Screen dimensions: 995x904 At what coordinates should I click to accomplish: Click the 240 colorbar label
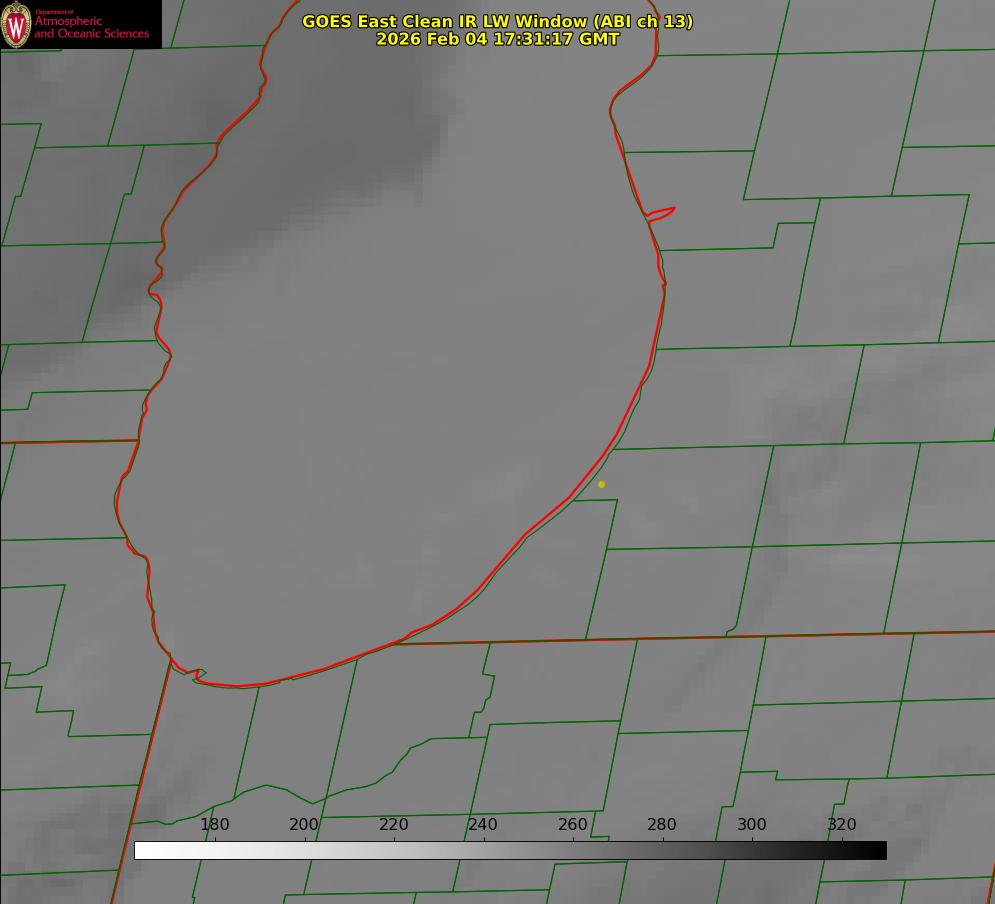click(x=483, y=824)
